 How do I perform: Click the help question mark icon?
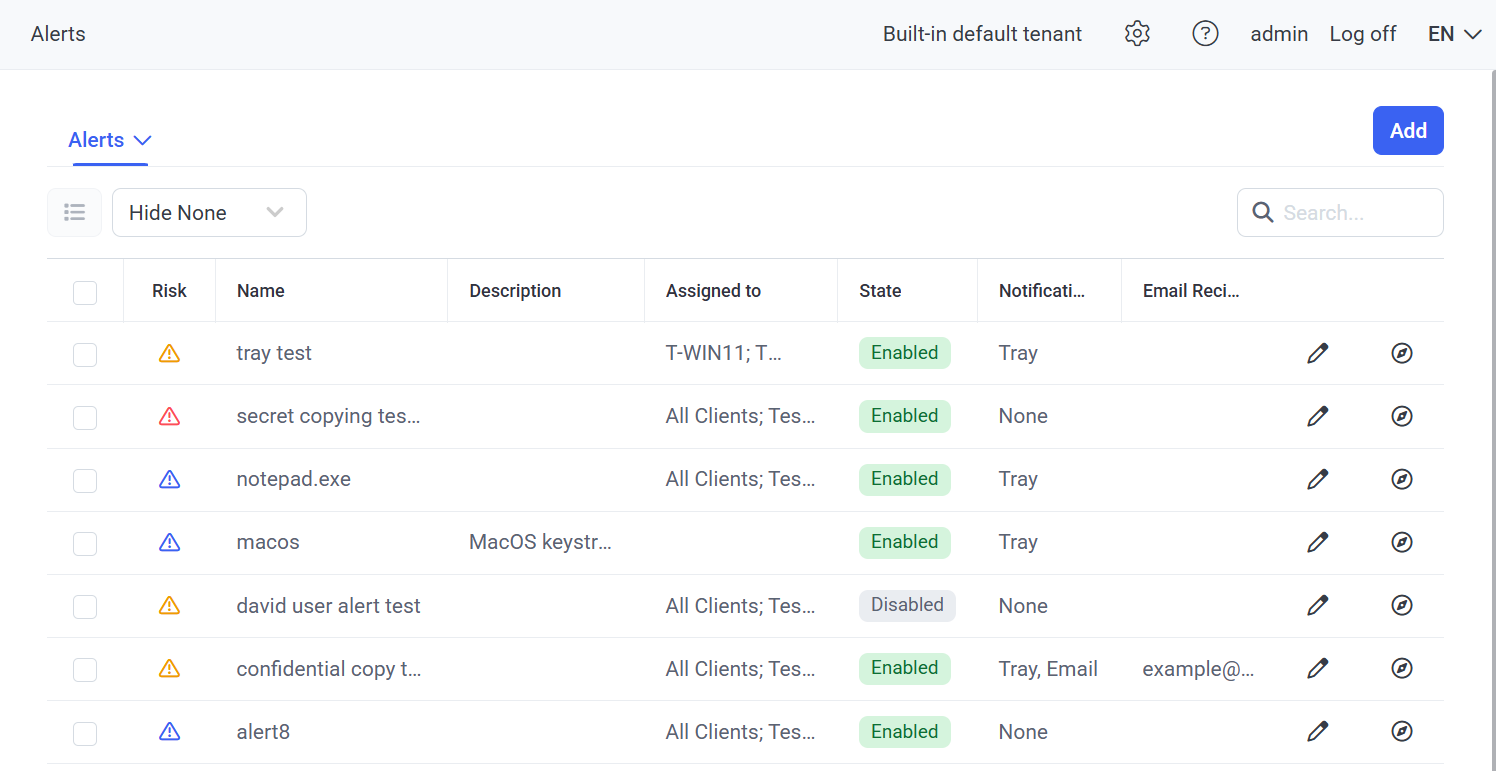point(1205,34)
